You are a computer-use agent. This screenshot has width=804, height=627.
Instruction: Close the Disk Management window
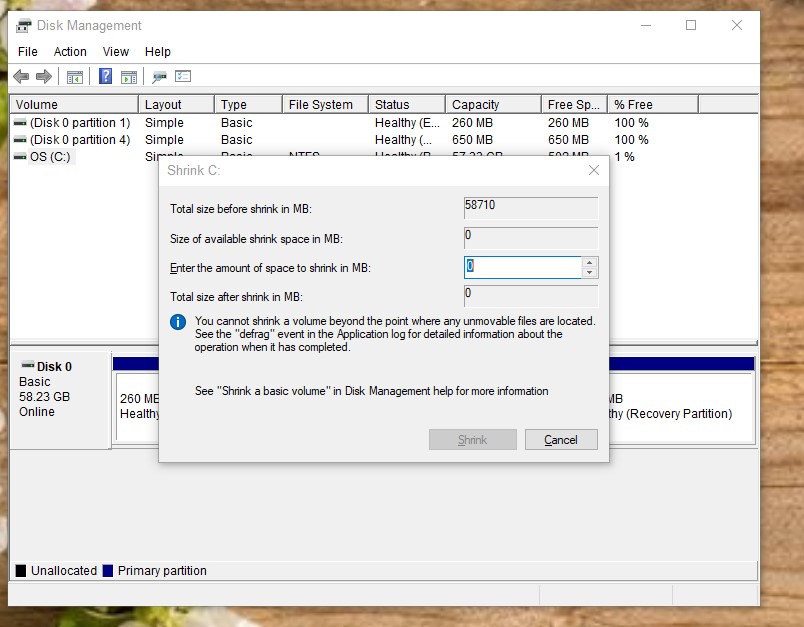tap(737, 25)
